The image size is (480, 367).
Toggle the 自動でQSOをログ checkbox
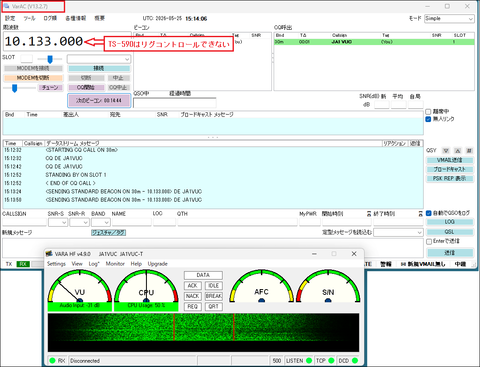pyautogui.click(x=429, y=213)
